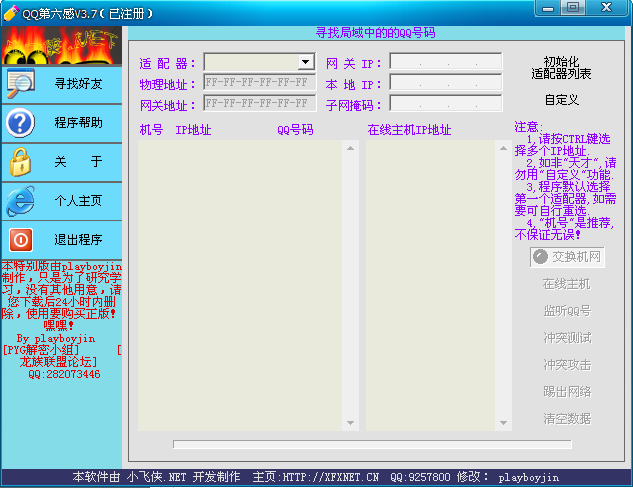
Task: Click the 初始化适配器列表 button
Action: pos(561,68)
